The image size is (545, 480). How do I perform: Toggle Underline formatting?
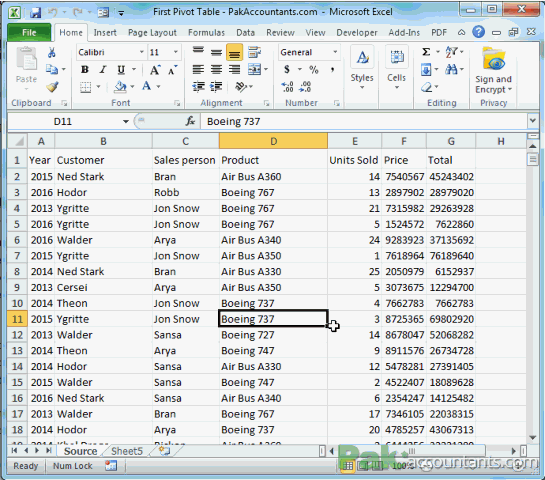121,70
